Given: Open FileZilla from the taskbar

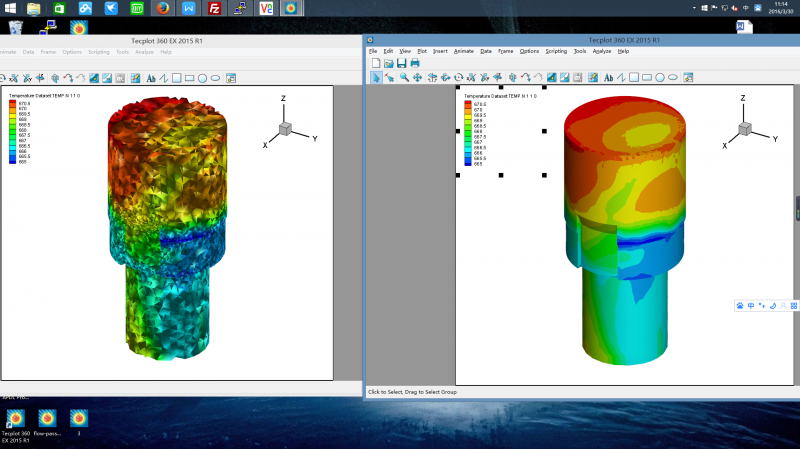Looking at the screenshot, I should point(214,9).
